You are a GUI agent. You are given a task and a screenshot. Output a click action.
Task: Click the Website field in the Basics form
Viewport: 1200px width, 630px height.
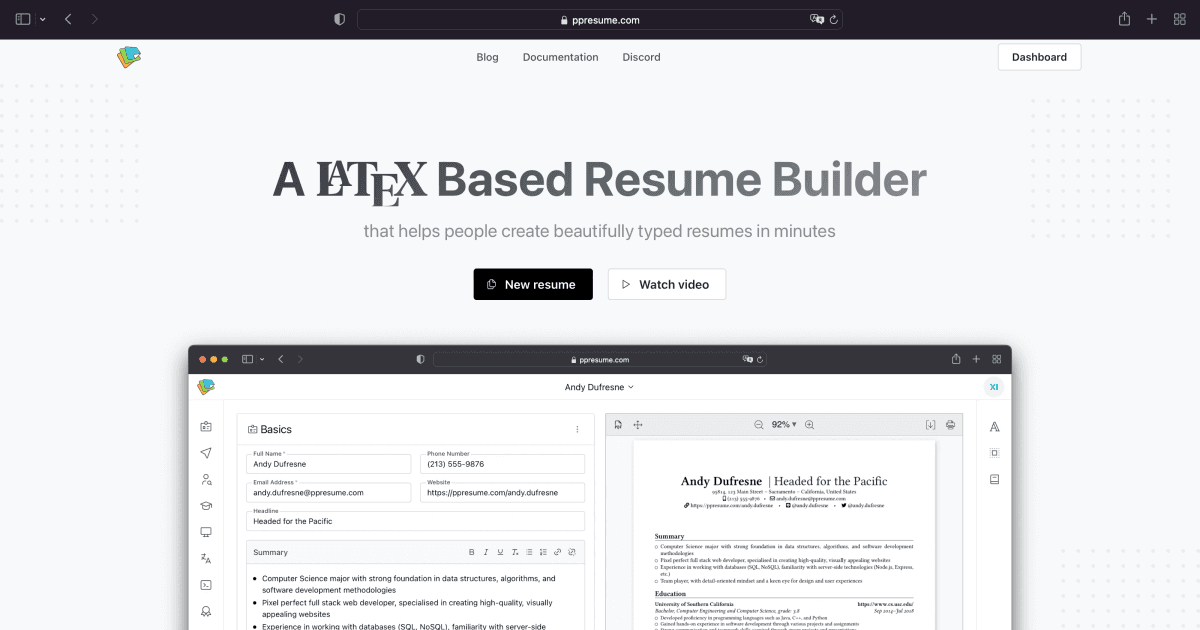[x=502, y=492]
